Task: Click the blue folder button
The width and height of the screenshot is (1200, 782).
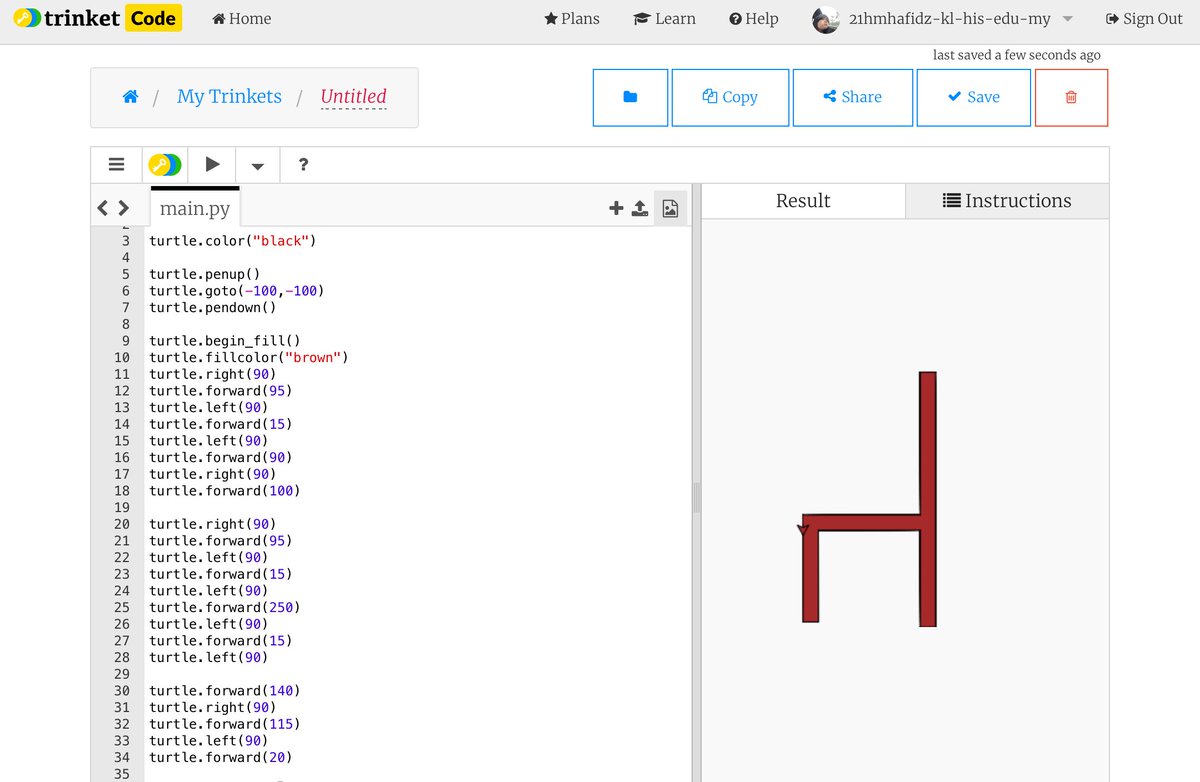Action: 630,97
